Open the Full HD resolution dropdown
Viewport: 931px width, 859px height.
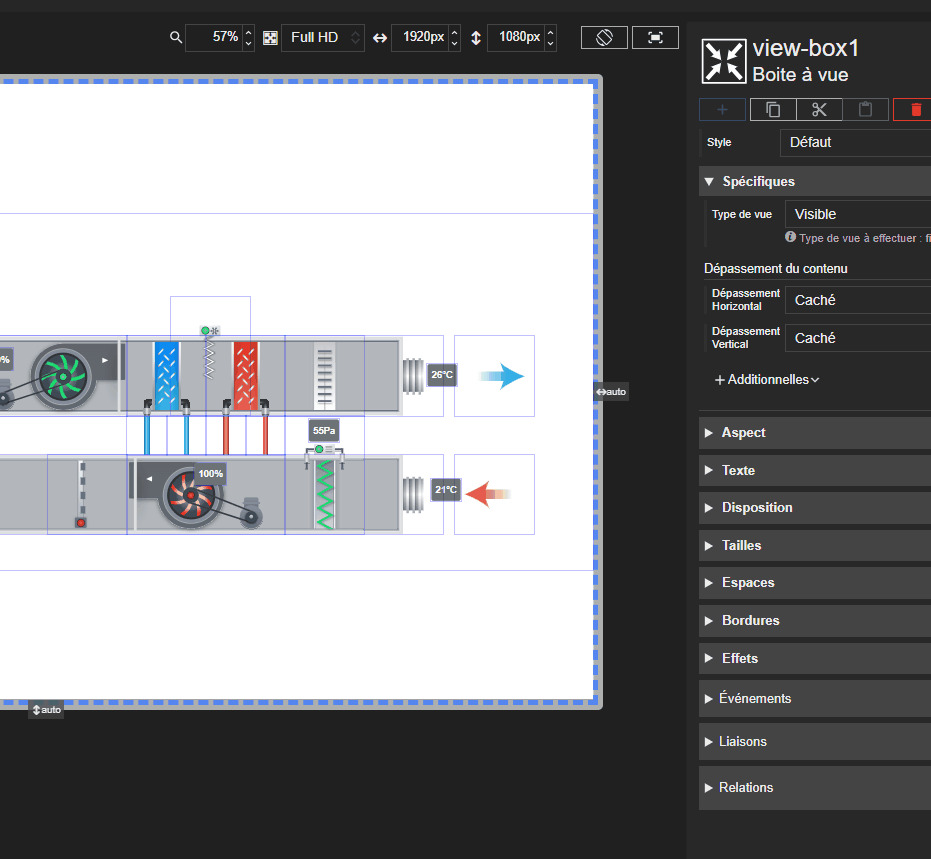tap(322, 37)
